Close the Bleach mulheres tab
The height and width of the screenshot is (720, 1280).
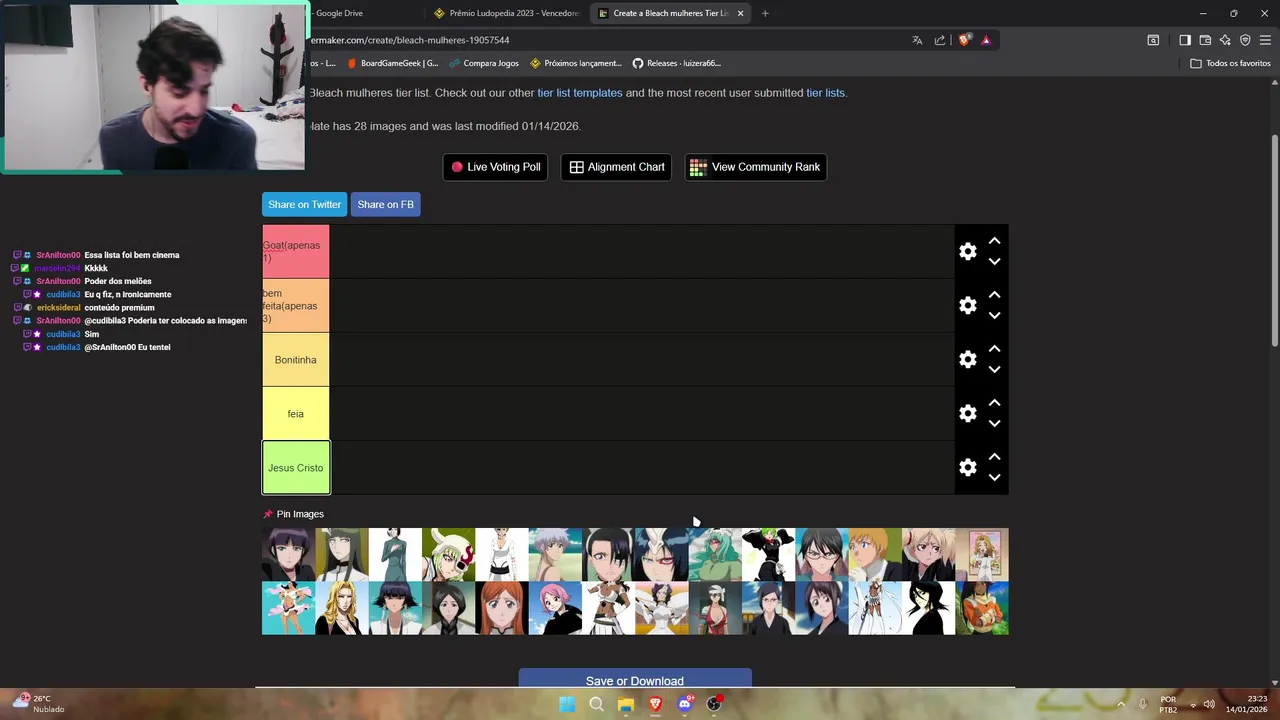tap(740, 13)
